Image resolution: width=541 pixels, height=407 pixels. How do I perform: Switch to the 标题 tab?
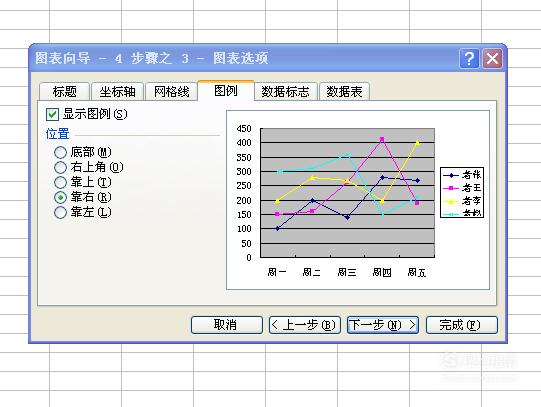[65, 92]
